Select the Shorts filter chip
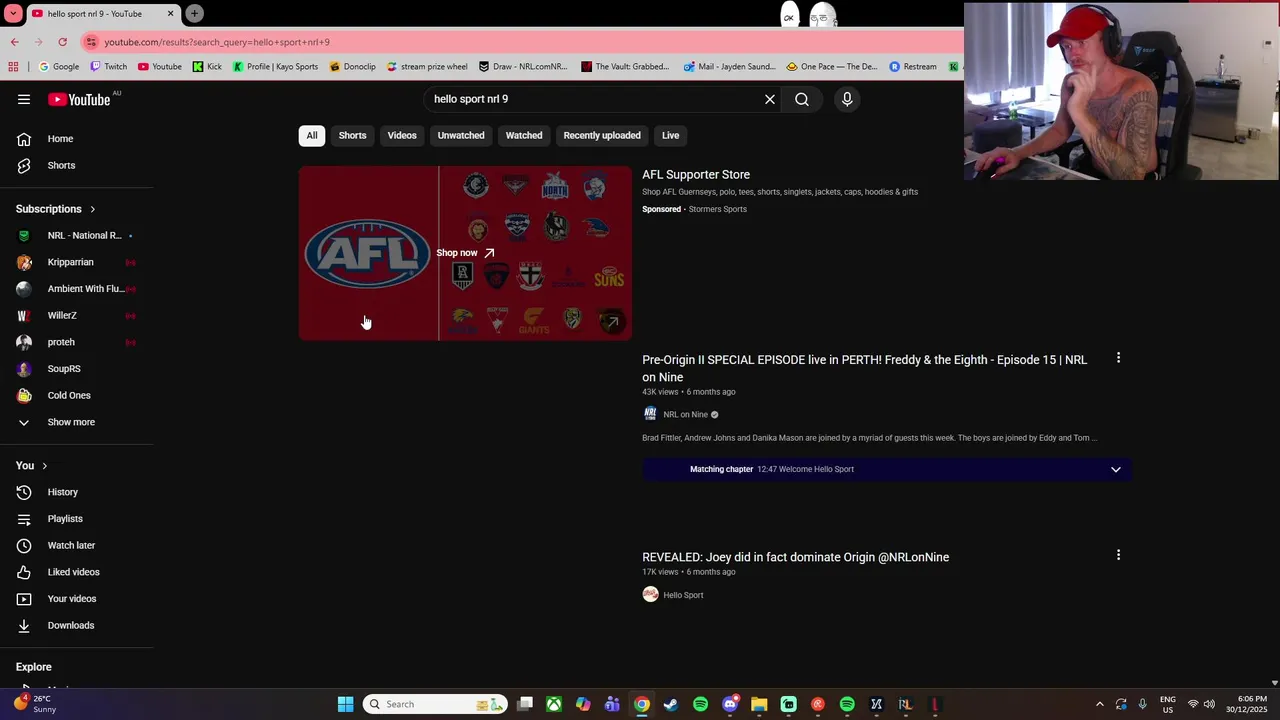This screenshot has width=1280, height=720. coord(352,135)
